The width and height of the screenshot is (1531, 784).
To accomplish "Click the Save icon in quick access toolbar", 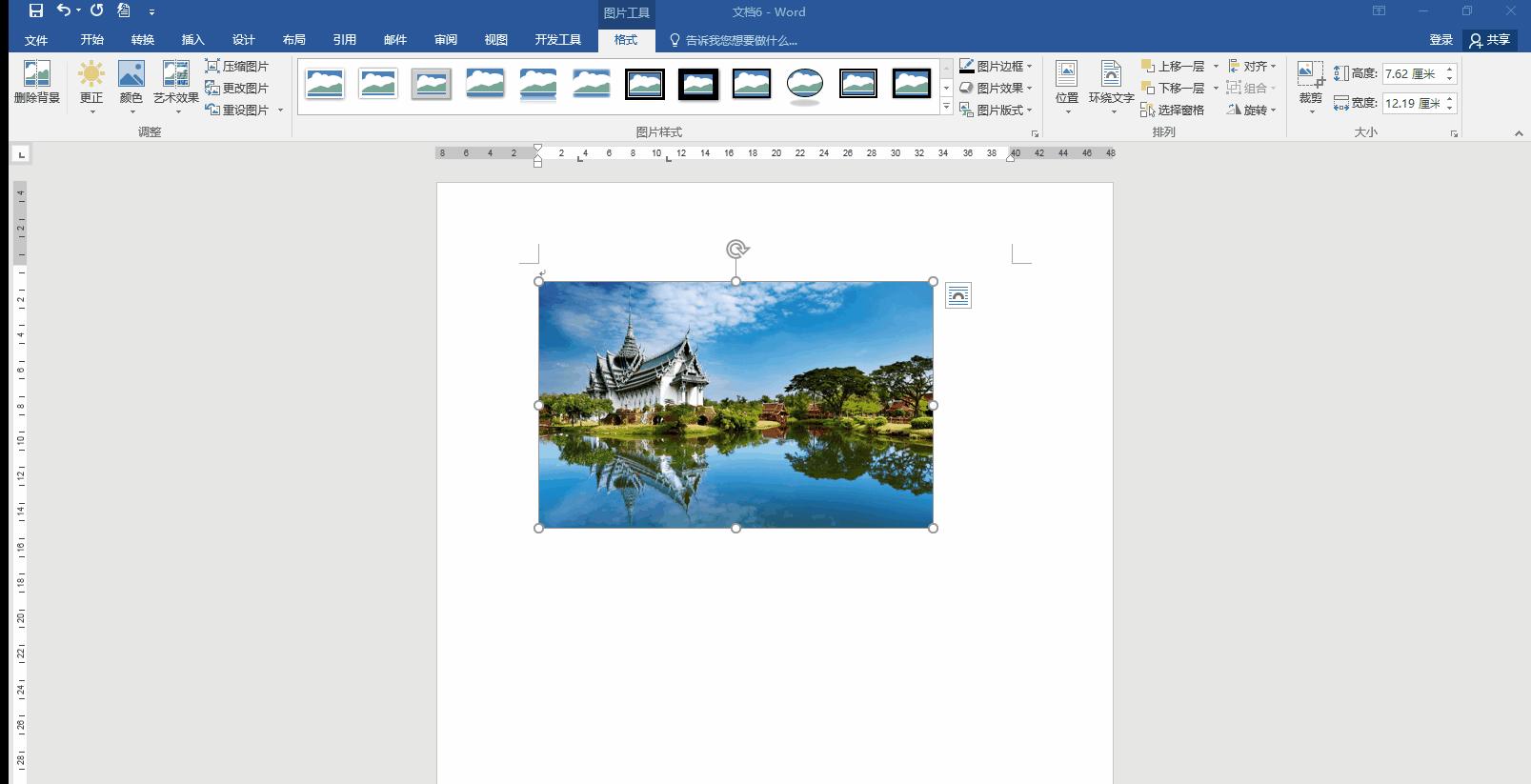I will tap(35, 11).
